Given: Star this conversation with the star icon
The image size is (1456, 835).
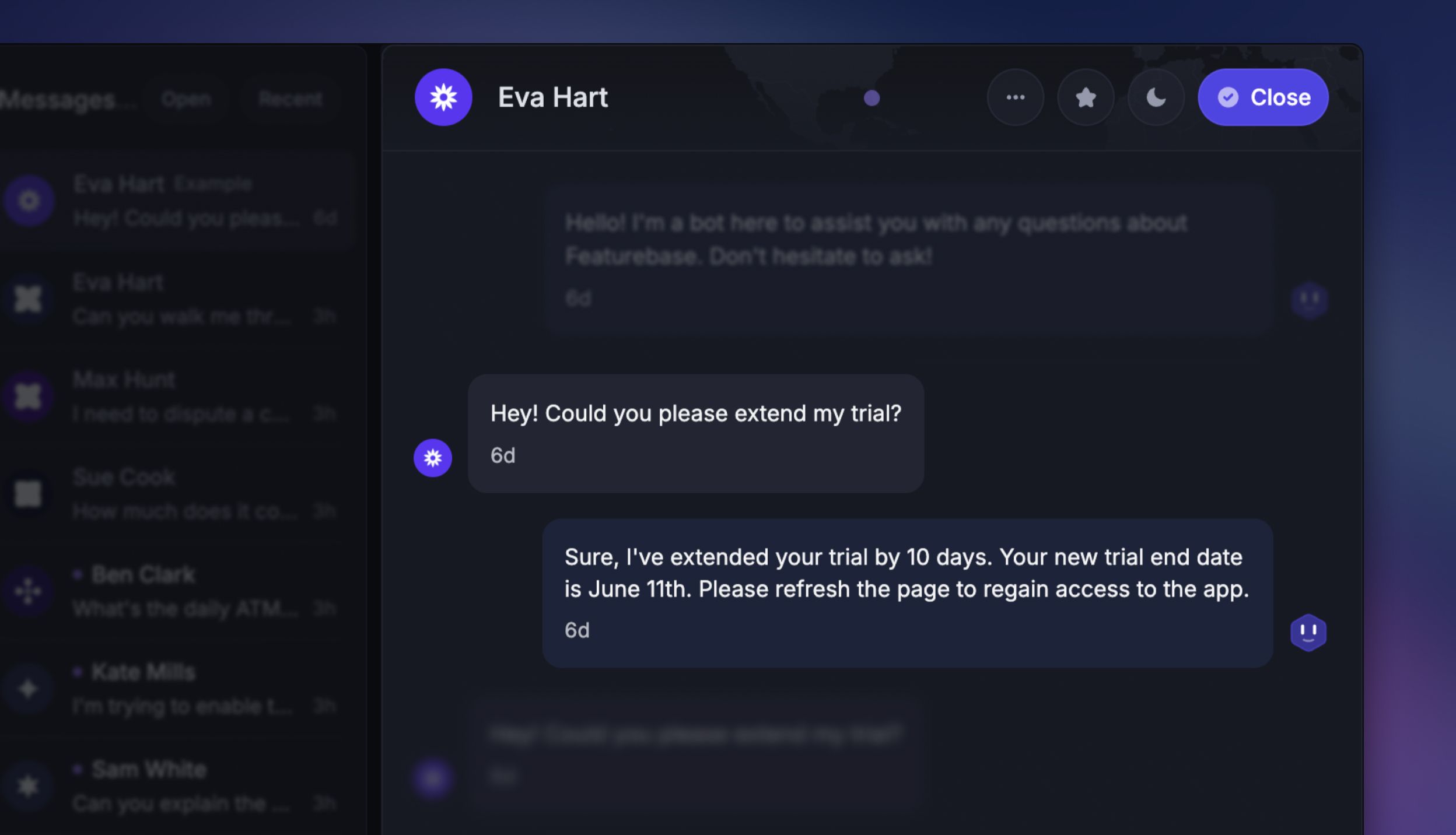Looking at the screenshot, I should click(1086, 97).
